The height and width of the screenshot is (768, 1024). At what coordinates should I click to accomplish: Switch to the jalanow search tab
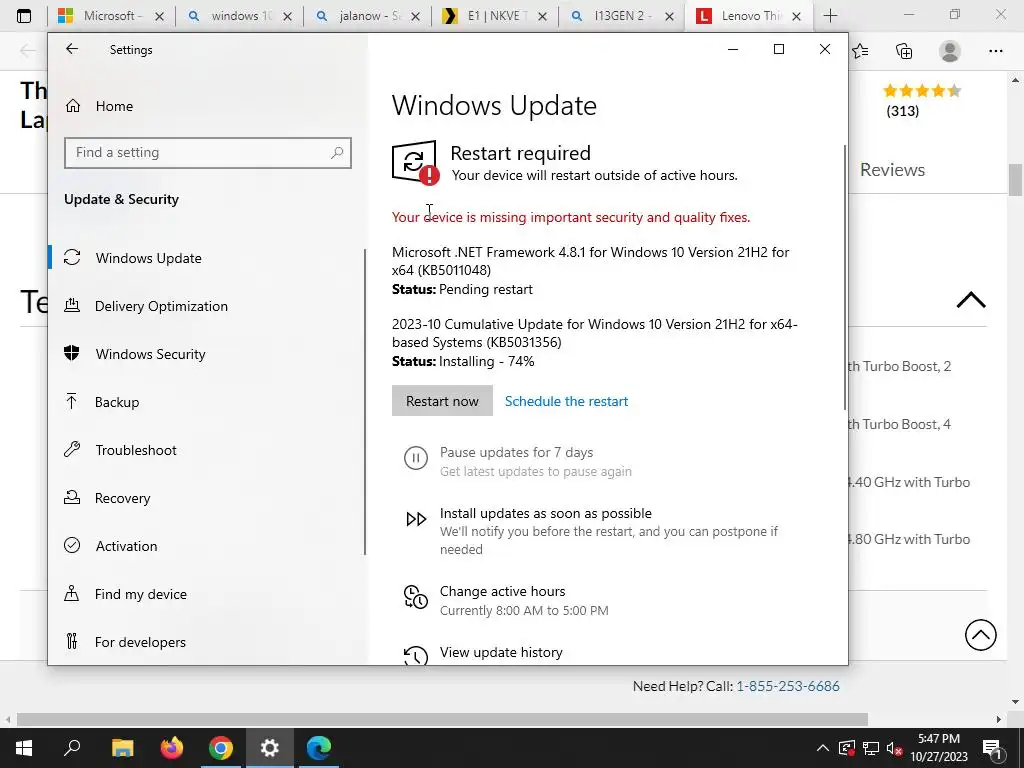click(367, 16)
